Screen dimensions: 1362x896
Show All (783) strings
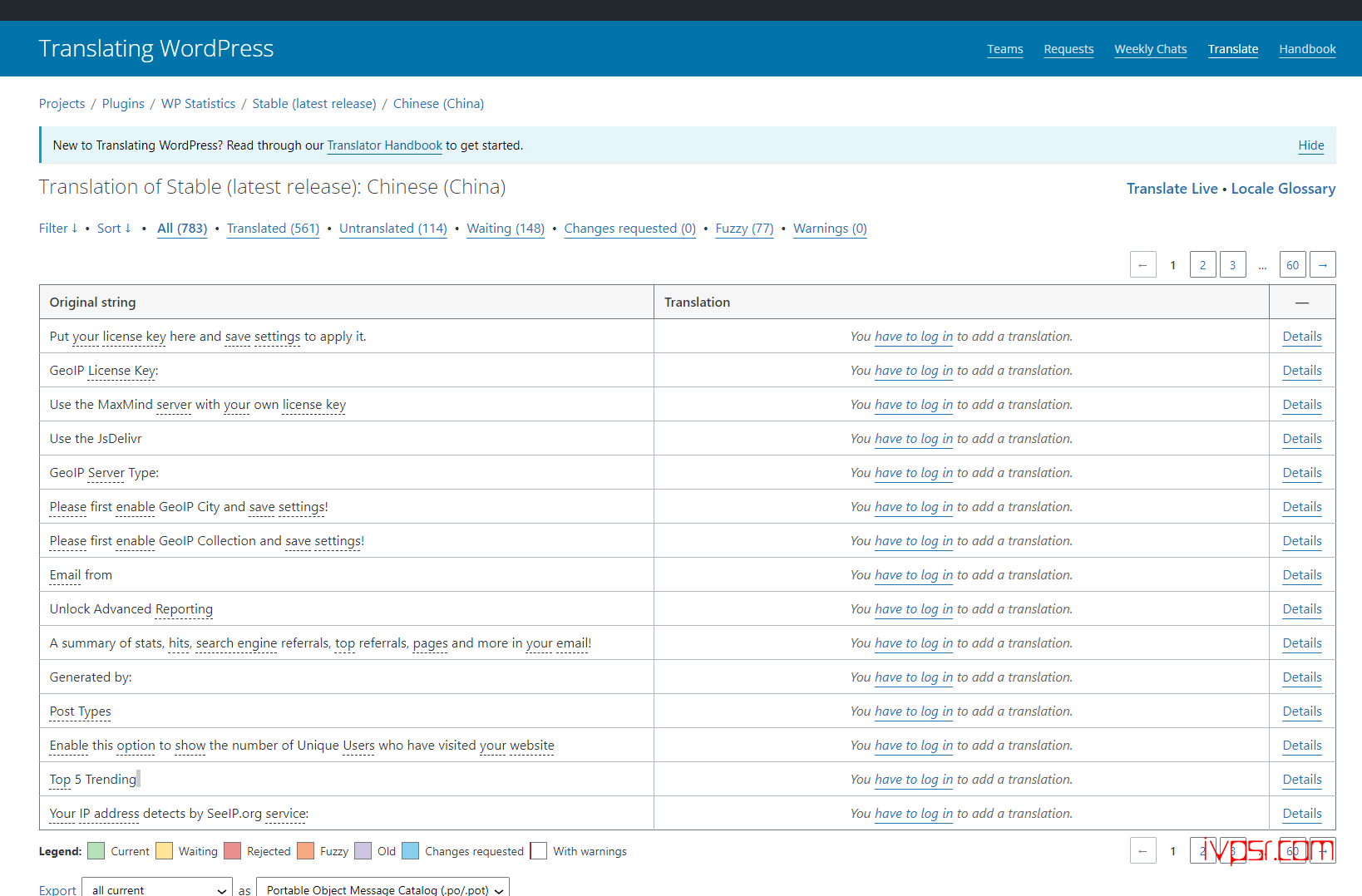pos(182,229)
